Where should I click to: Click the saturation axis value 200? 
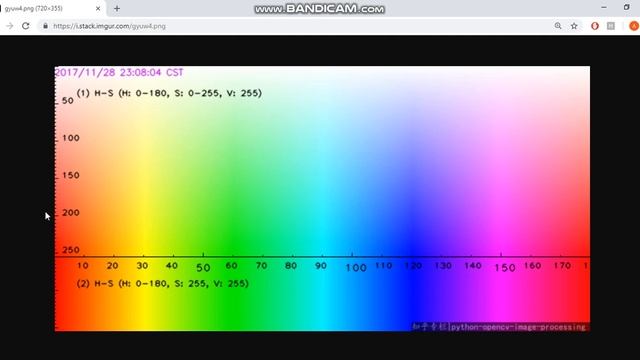71,213
